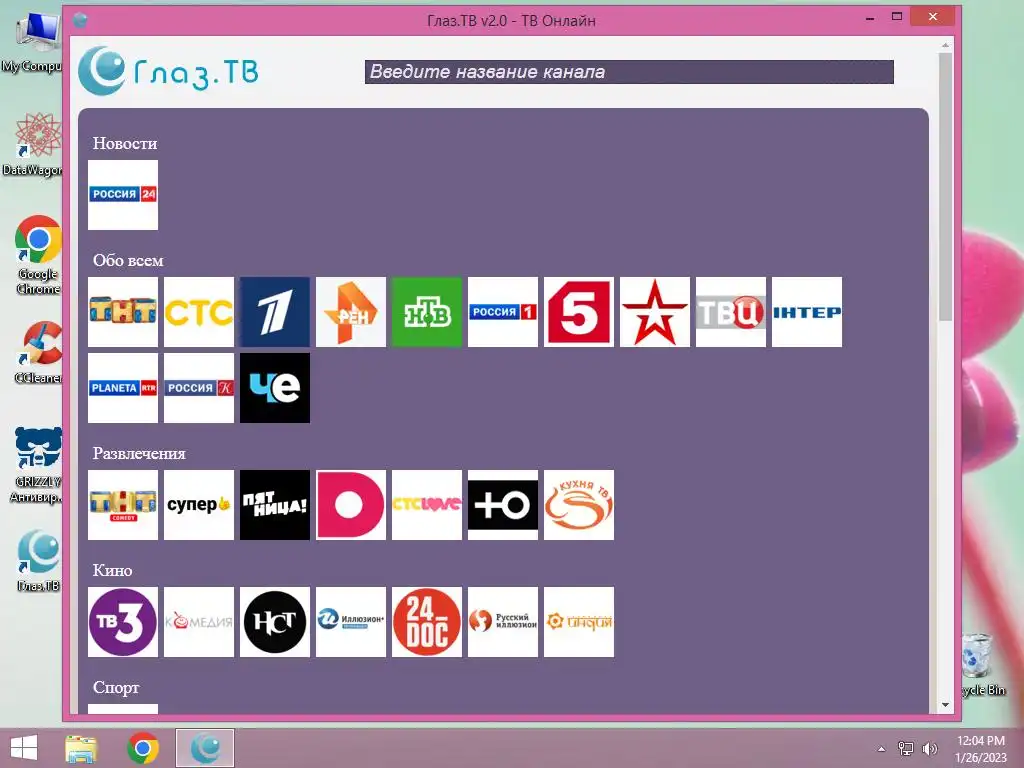Click the Новости category heading
Image resolution: width=1024 pixels, height=768 pixels.
125,143
